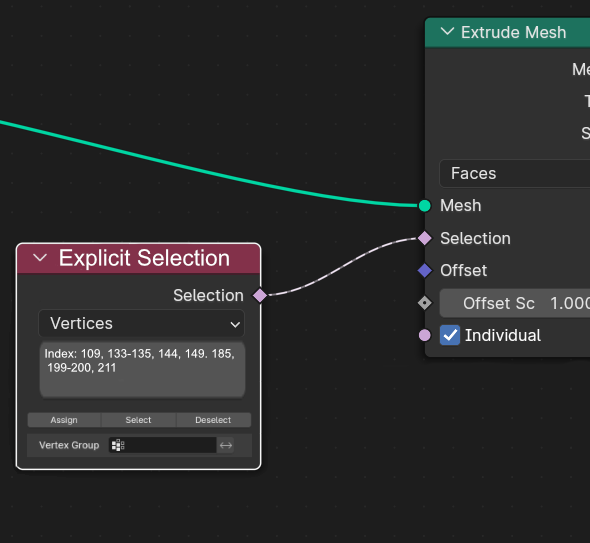Click the Assign button

tap(64, 420)
